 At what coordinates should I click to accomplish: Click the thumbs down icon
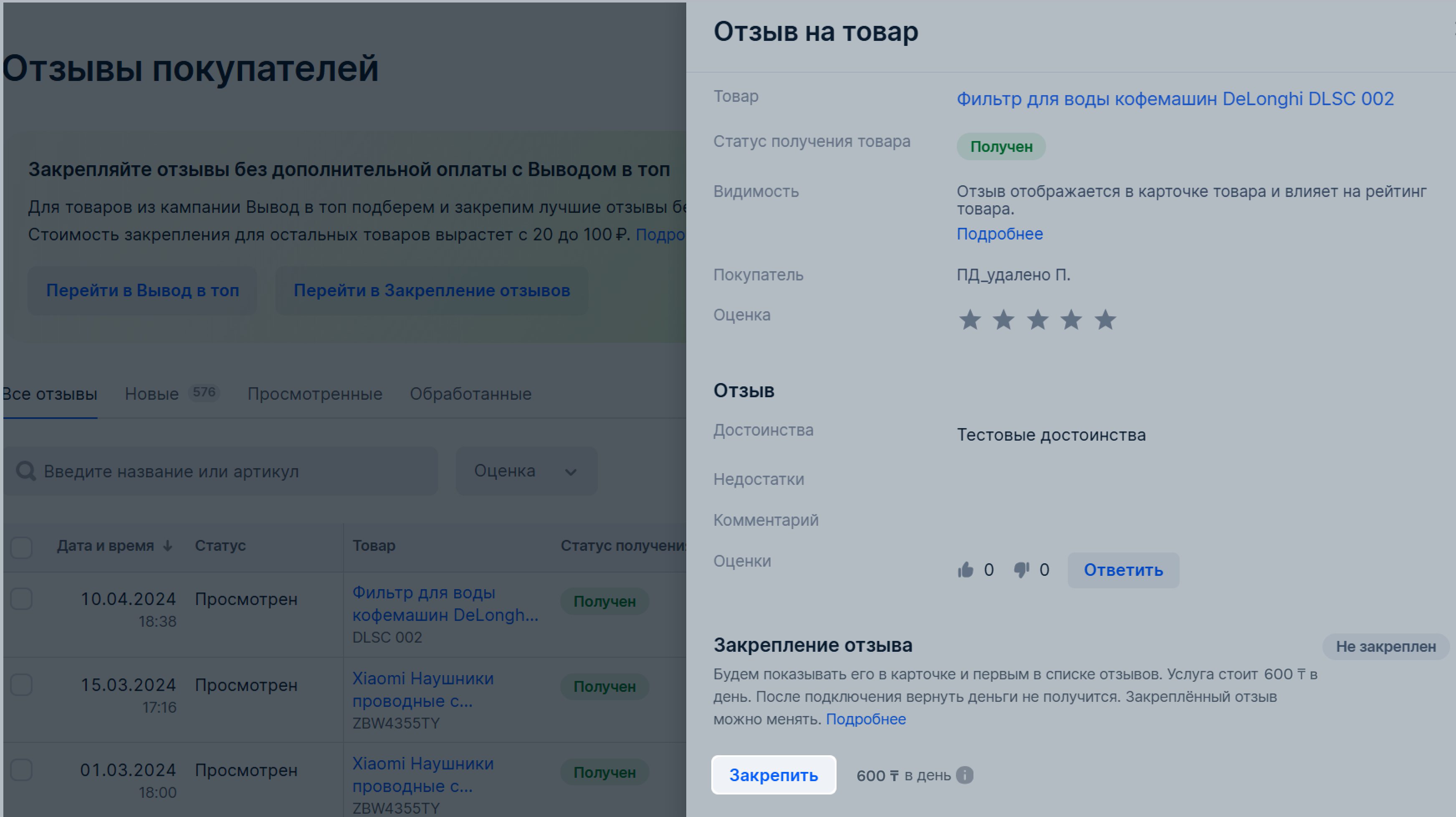pyautogui.click(x=1021, y=570)
